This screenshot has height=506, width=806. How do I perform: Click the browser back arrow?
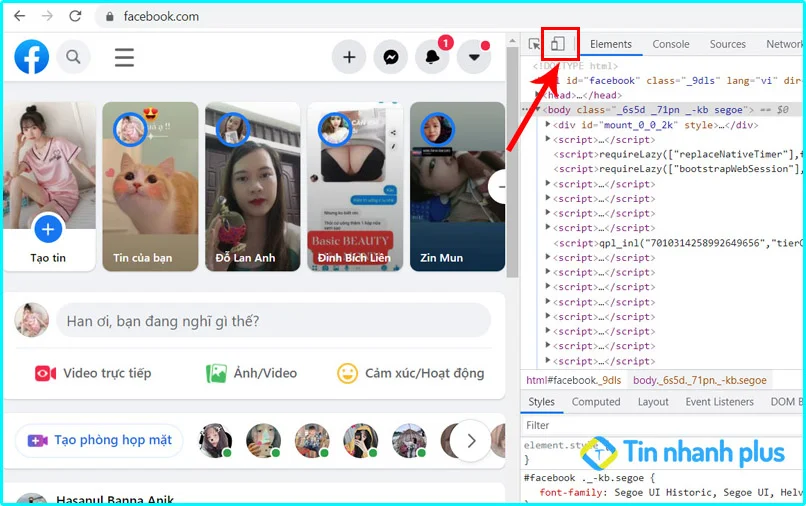pyautogui.click(x=20, y=16)
